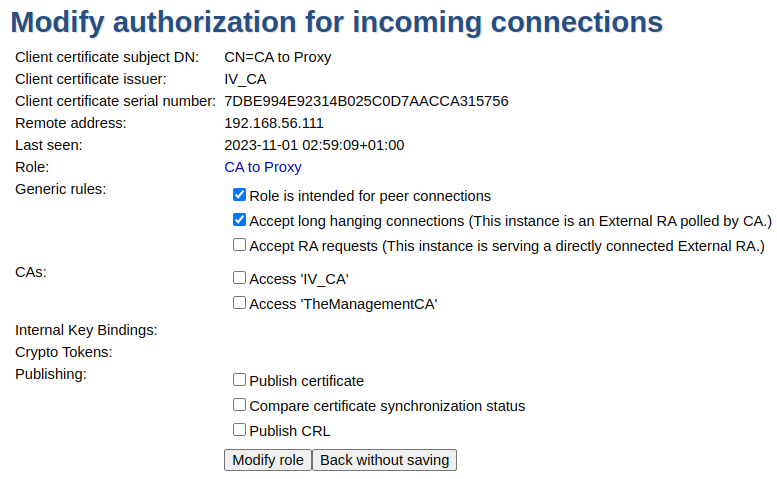Click the certificate serial number value

click(x=366, y=101)
